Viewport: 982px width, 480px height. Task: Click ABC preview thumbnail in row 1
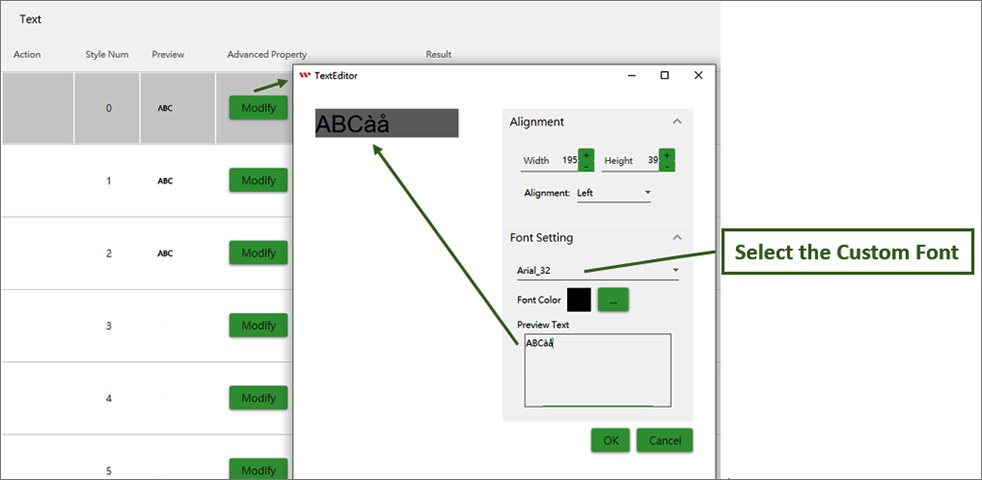165,180
